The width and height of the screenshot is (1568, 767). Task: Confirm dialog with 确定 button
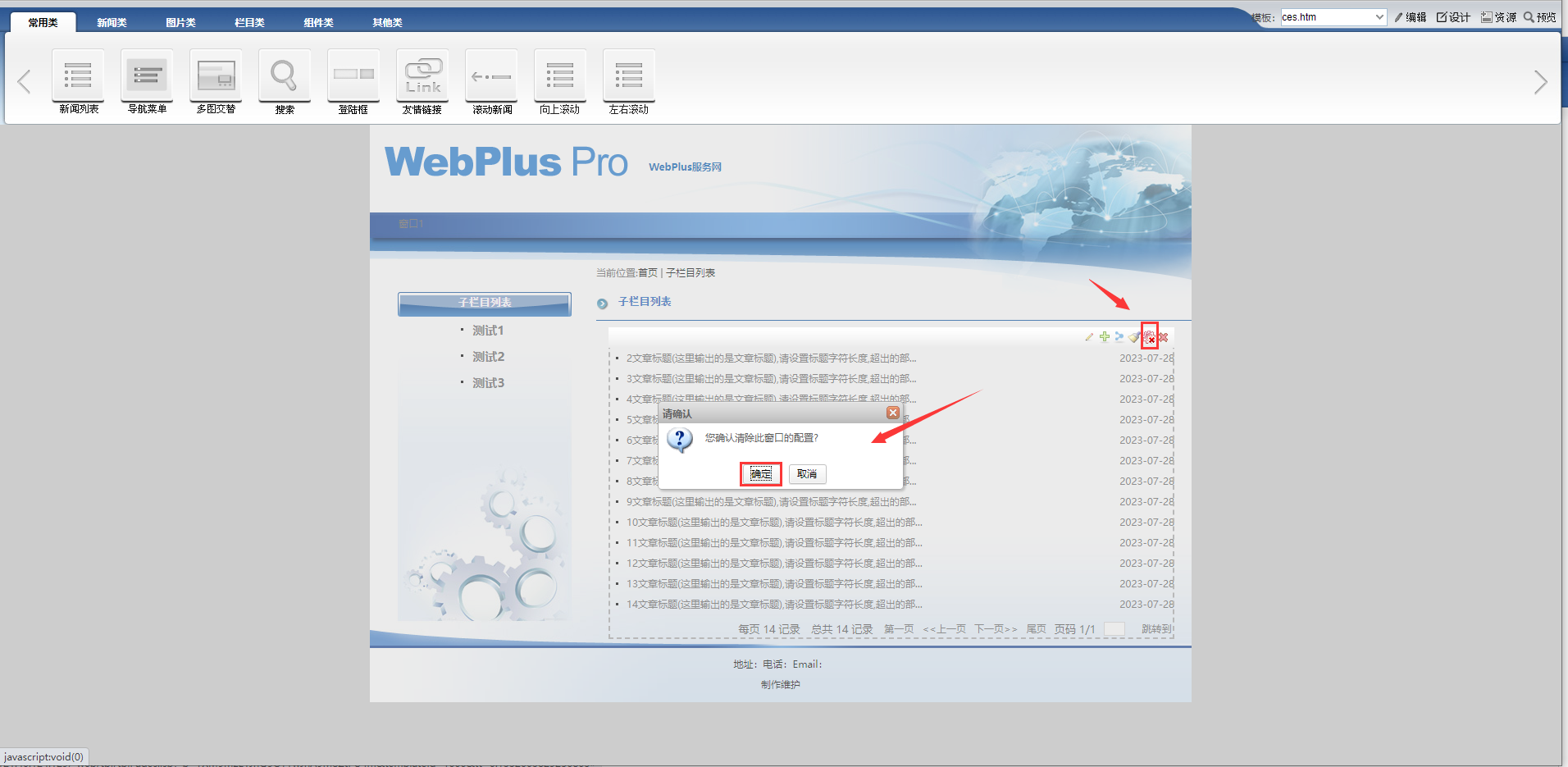click(x=761, y=474)
